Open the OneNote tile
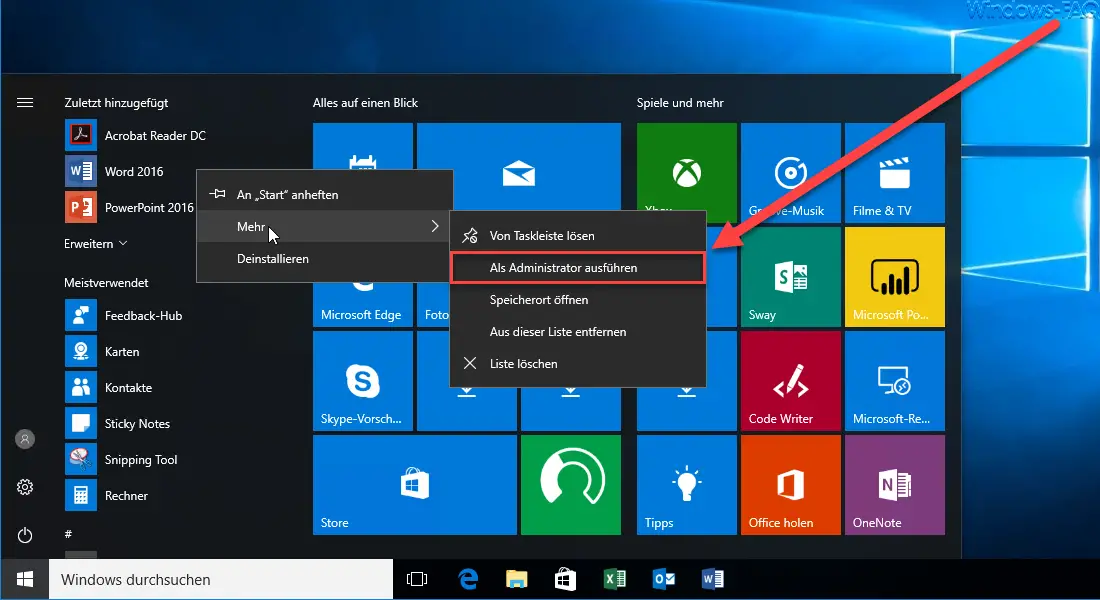The width and height of the screenshot is (1100, 600). point(894,485)
